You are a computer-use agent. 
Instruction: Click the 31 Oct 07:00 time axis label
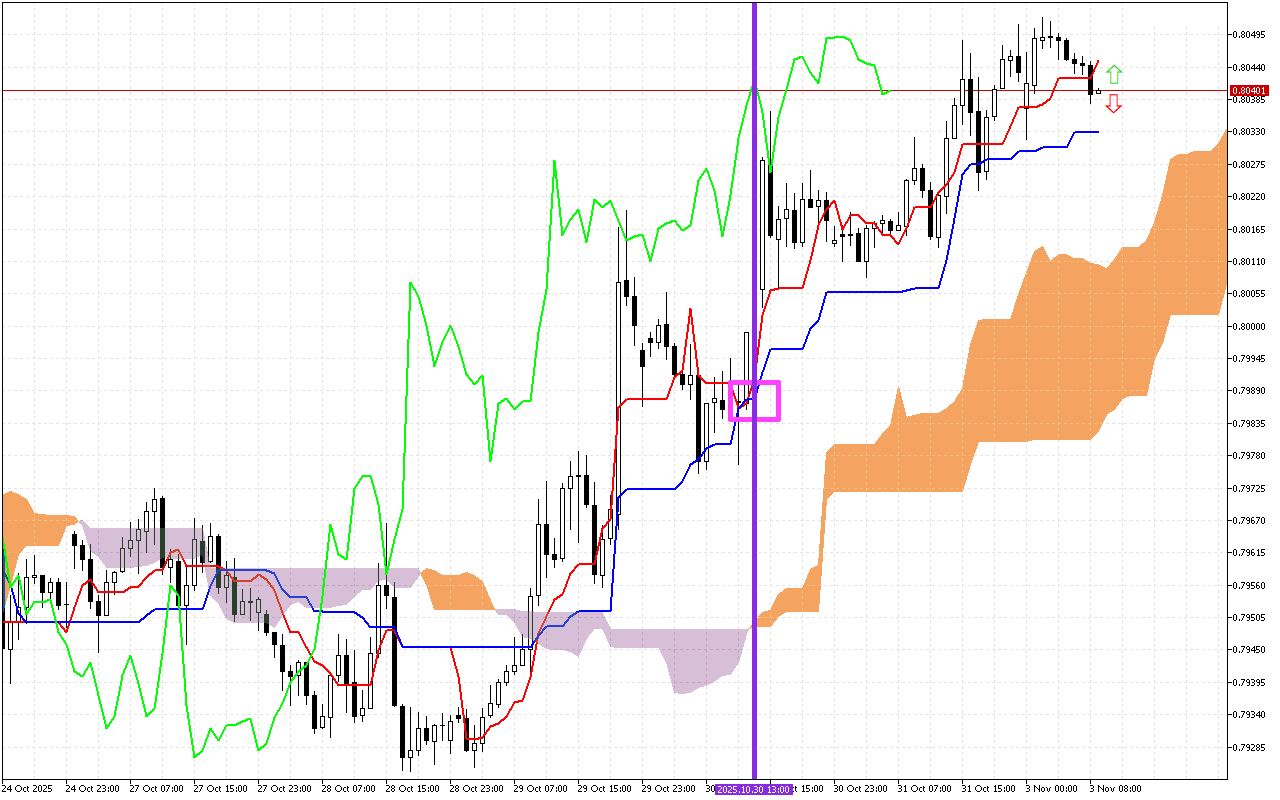pyautogui.click(x=923, y=789)
